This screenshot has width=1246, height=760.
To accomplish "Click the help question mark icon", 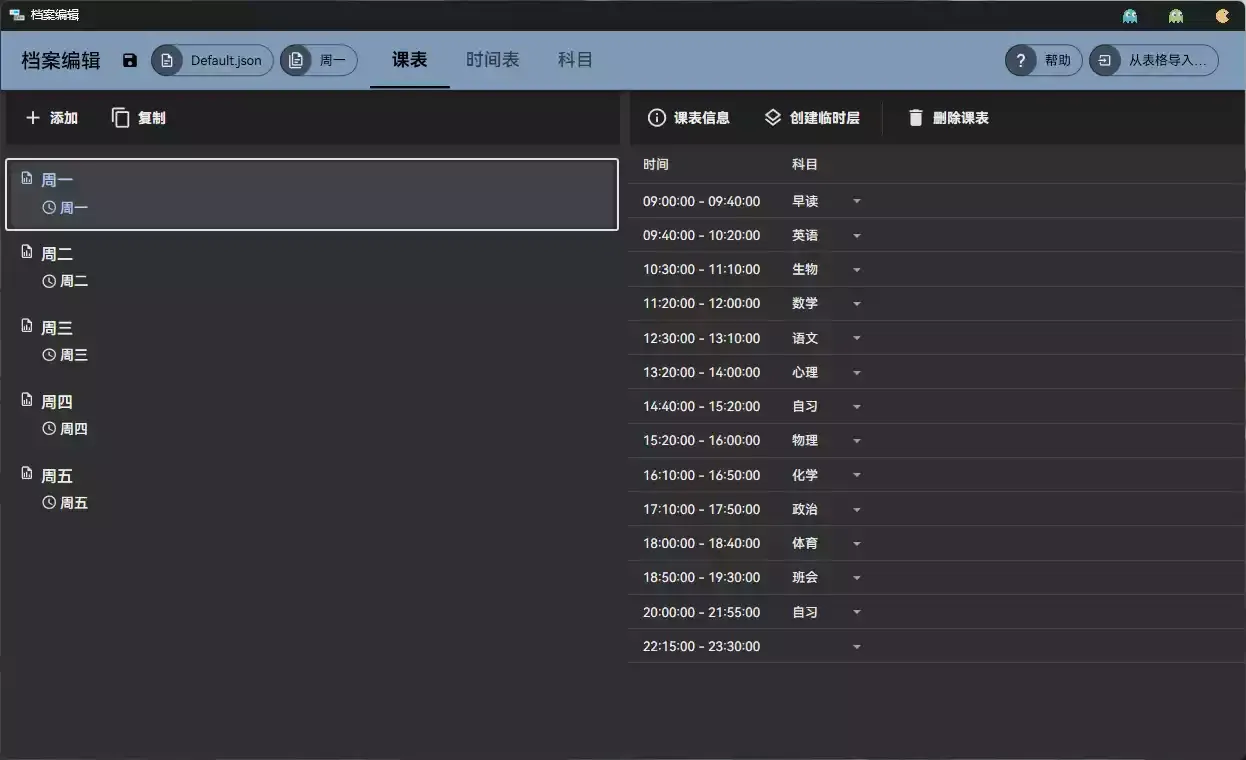I will [1020, 60].
